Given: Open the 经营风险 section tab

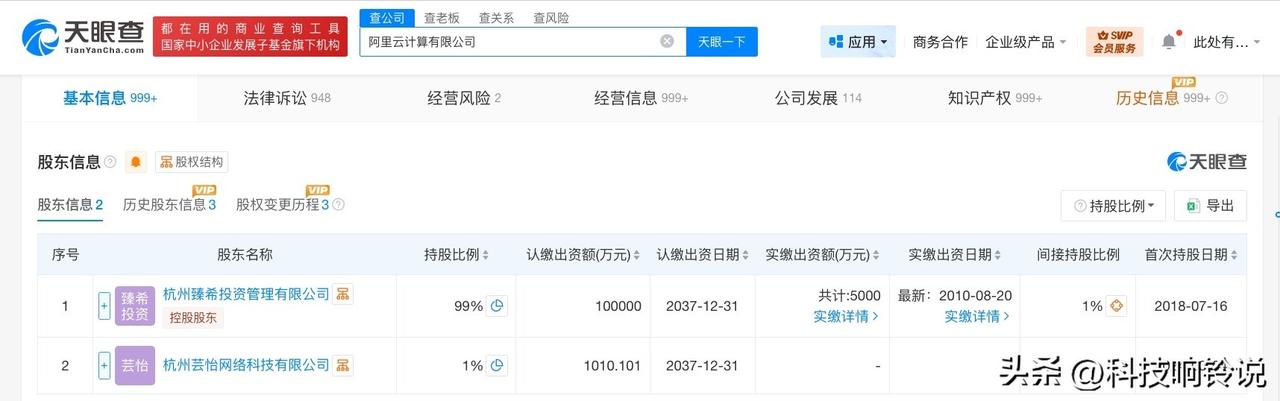Looking at the screenshot, I should pyautogui.click(x=464, y=98).
